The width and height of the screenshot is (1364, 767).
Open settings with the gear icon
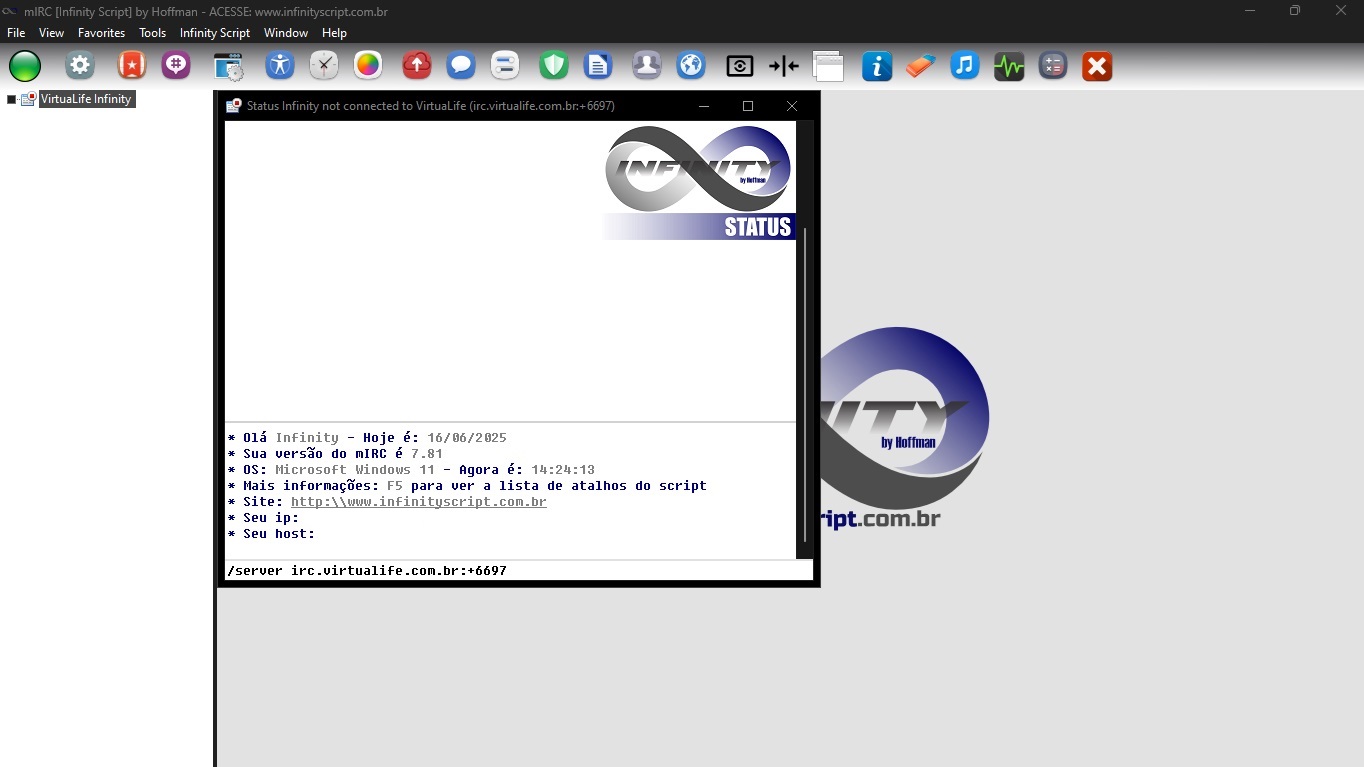point(80,67)
